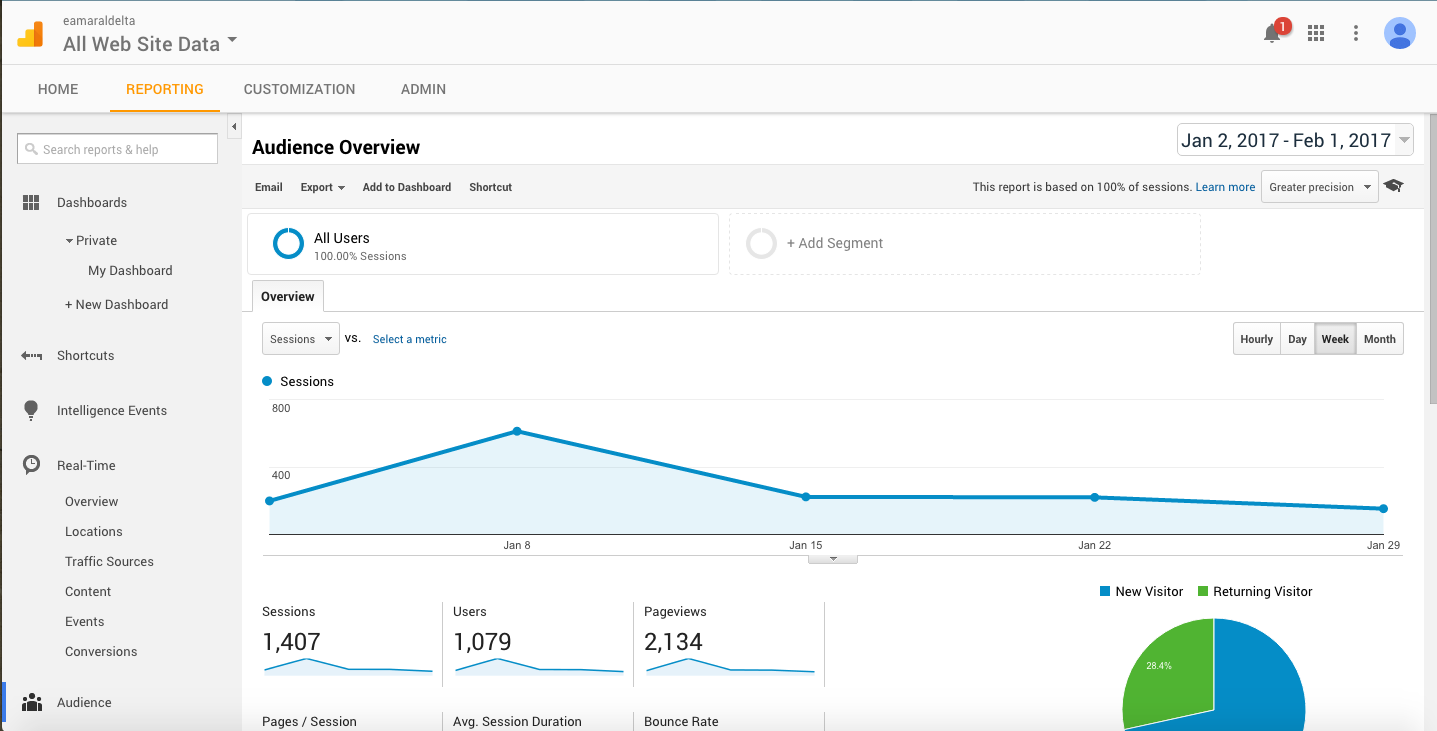Open My Dashboard

130,270
